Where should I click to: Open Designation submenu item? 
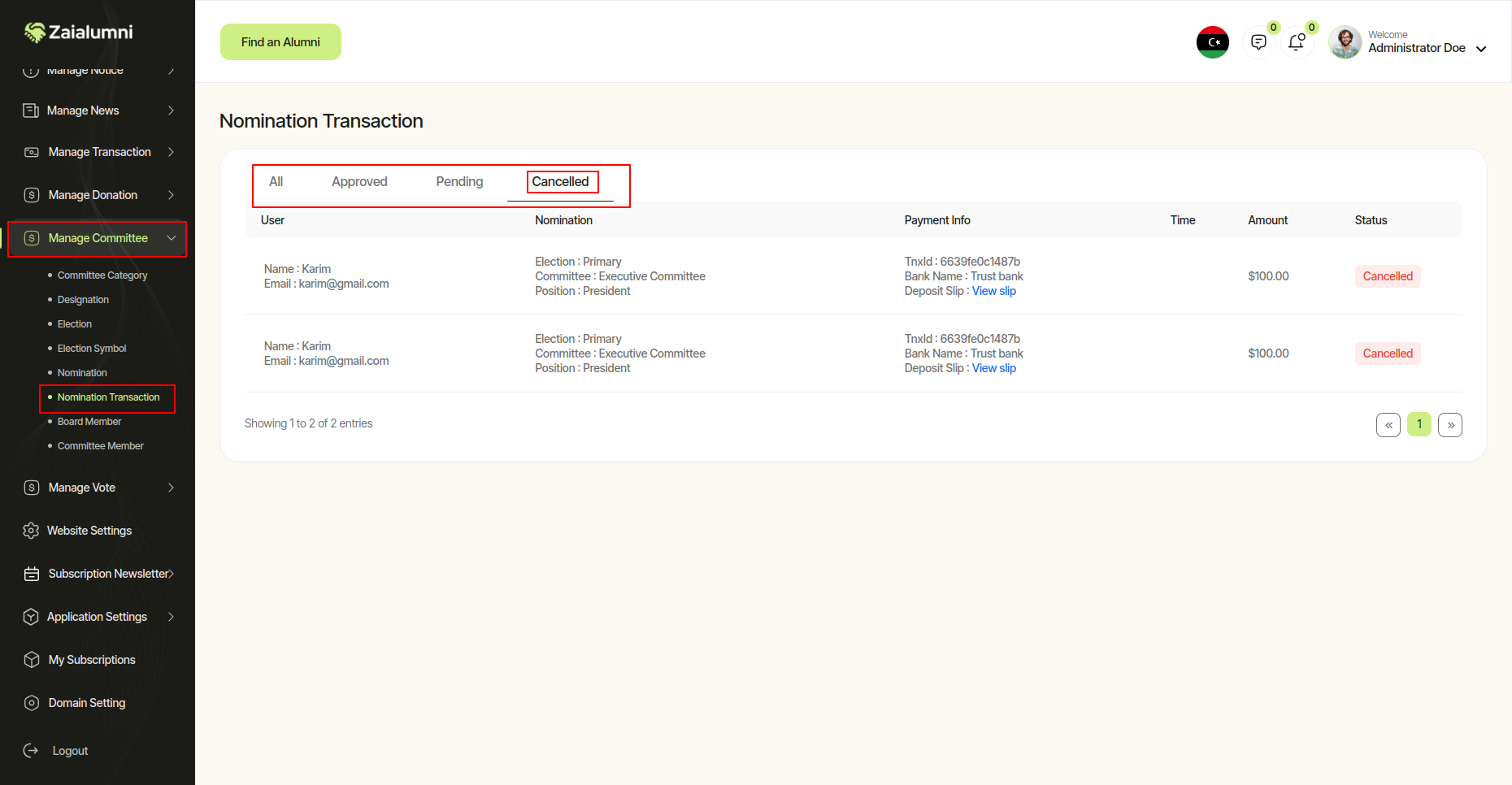pyautogui.click(x=83, y=300)
